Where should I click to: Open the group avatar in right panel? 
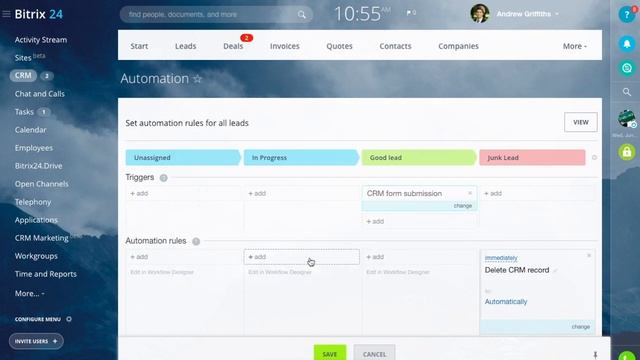(626, 119)
